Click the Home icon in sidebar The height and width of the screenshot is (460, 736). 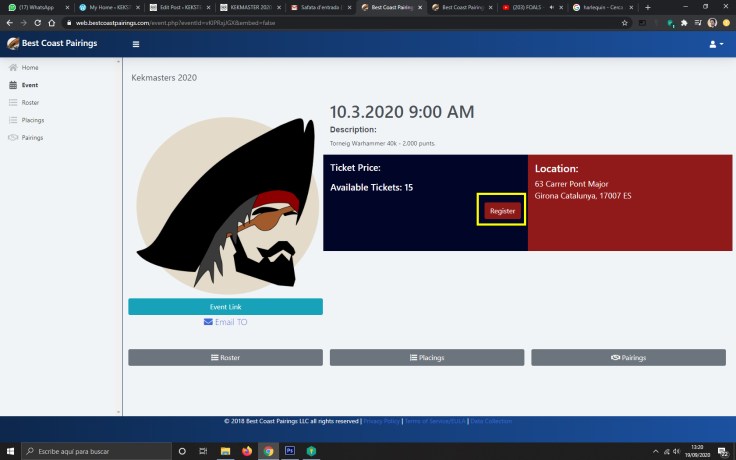[x=13, y=67]
